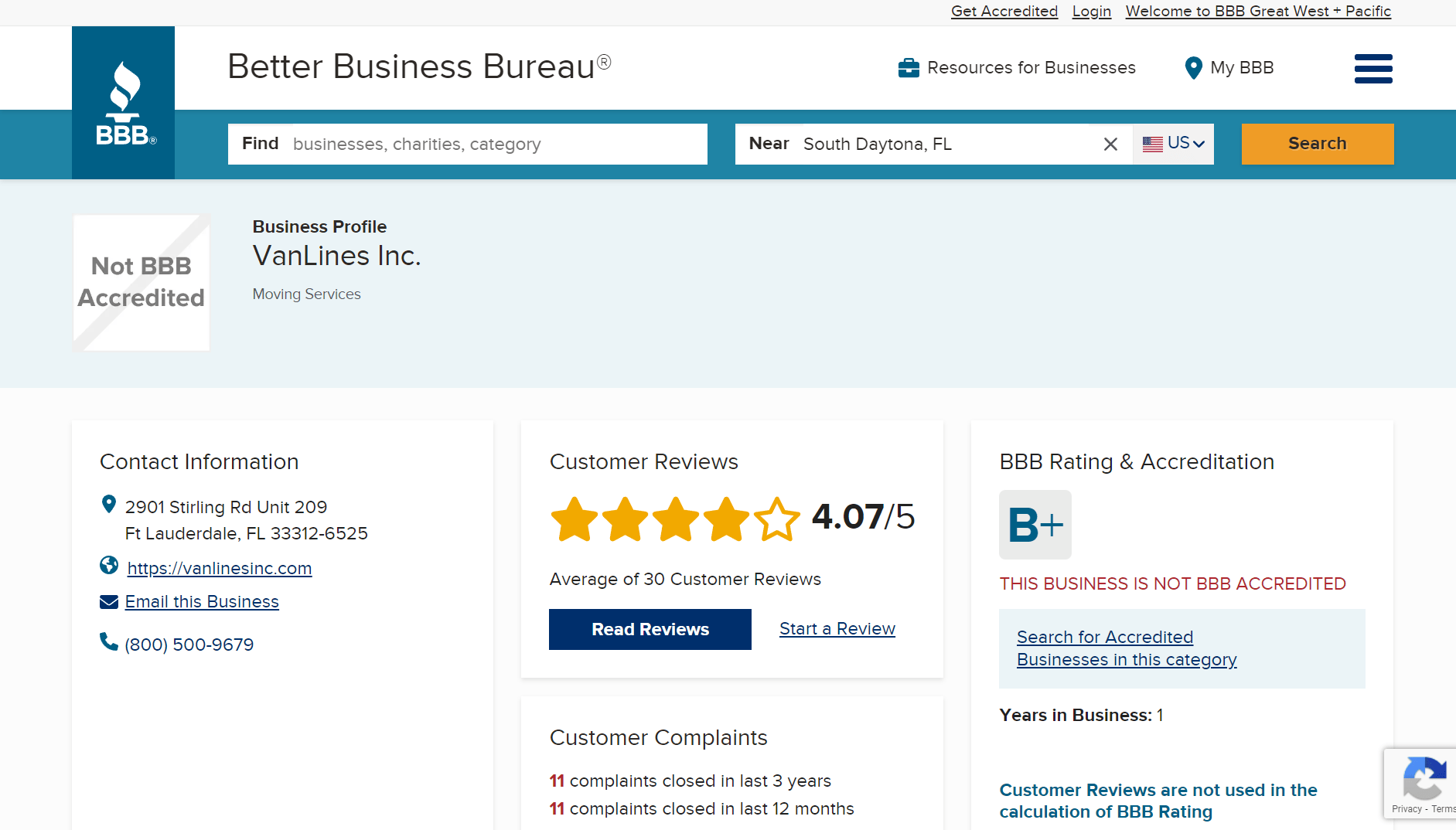Viewport: 1456px width, 830px height.
Task: Click the VanLines Inc. business name
Action: pyautogui.click(x=337, y=256)
